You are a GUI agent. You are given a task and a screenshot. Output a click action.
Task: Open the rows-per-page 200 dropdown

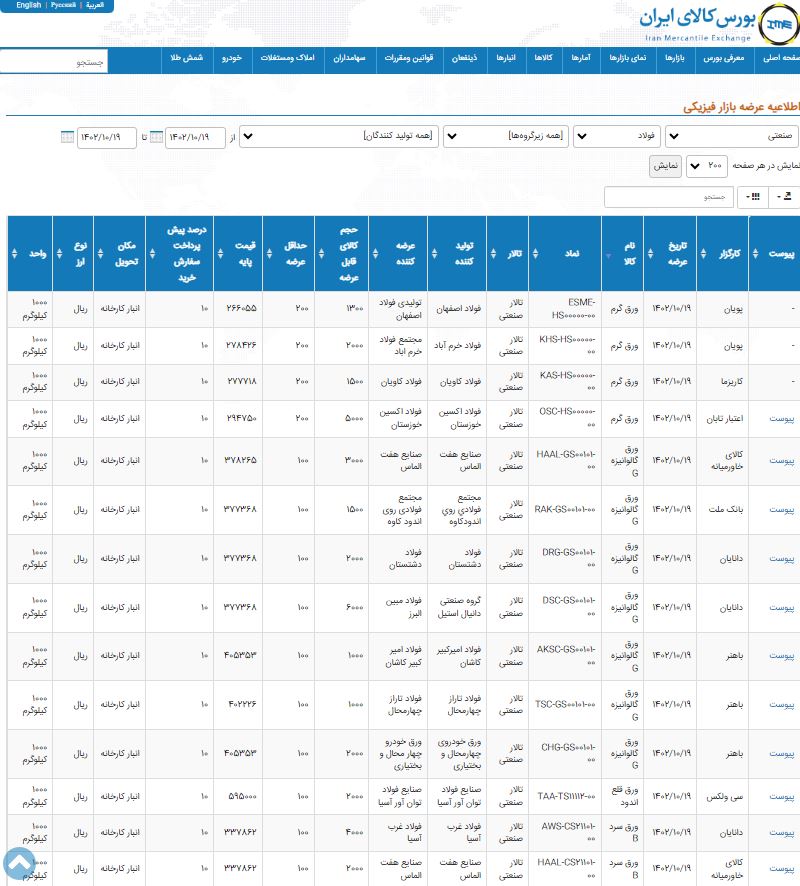(x=707, y=166)
